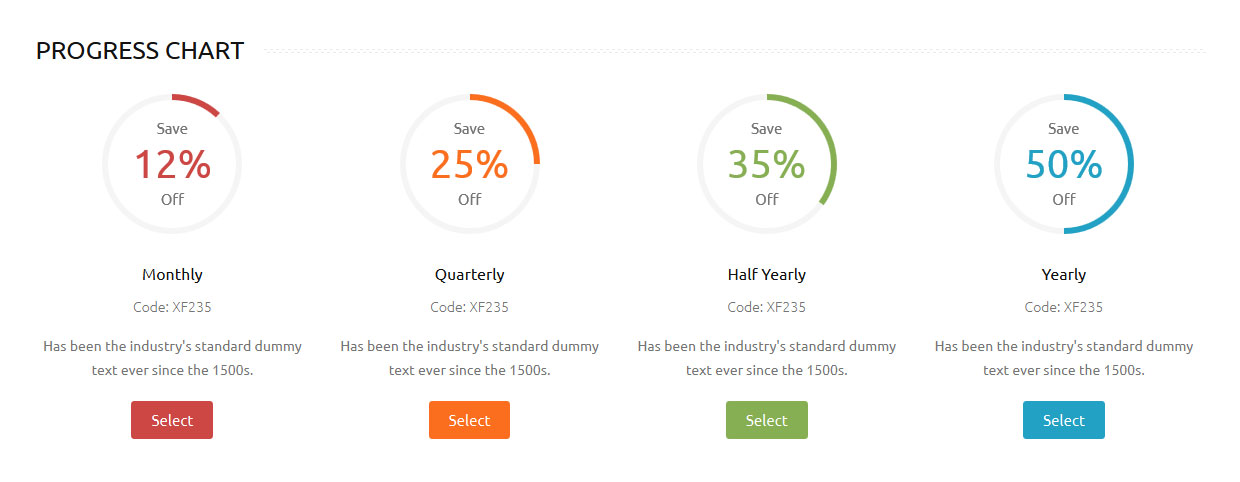1240x482 pixels.
Task: Choose the green Half Yearly Select button
Action: 766,420
